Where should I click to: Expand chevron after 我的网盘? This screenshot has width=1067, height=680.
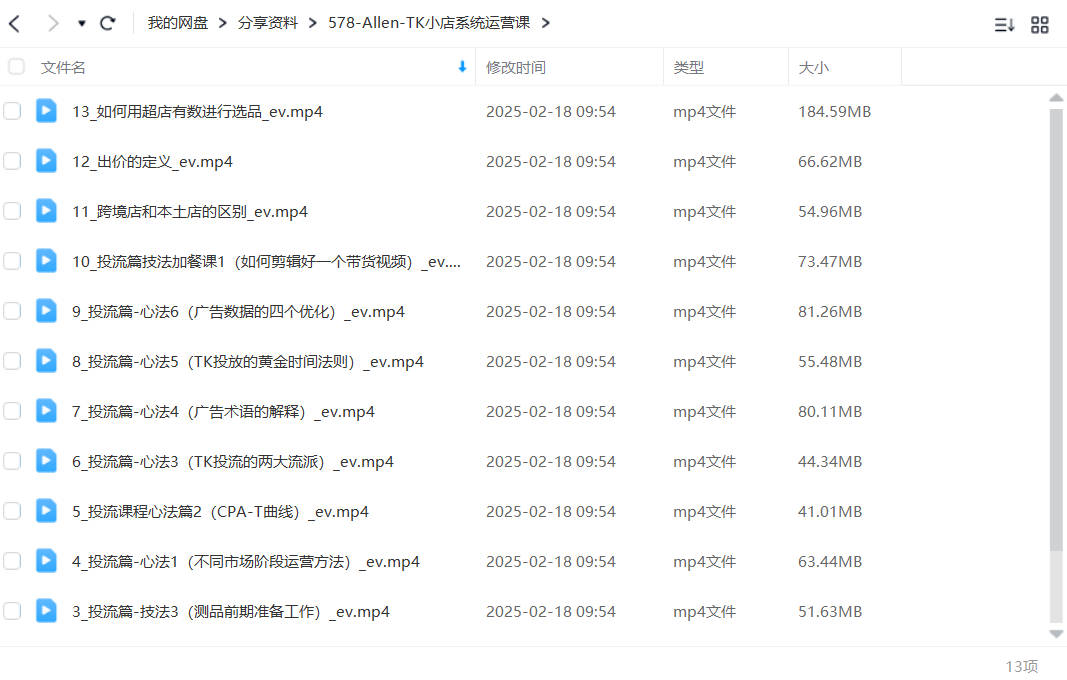223,23
